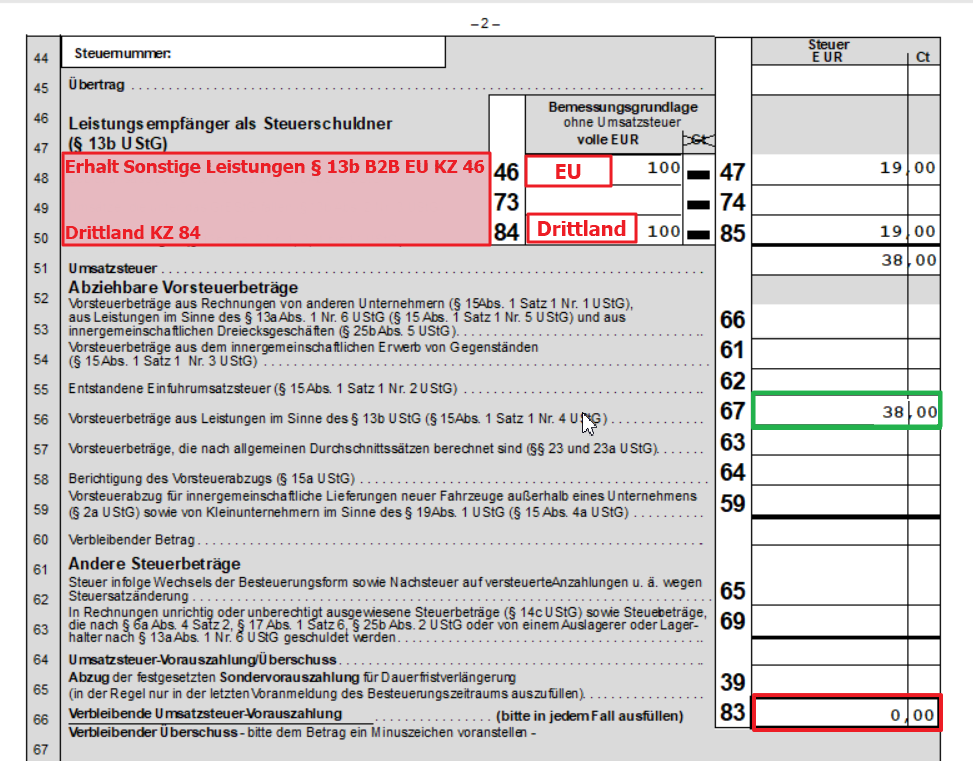
Task: Click the 'Umsatzsteuer' label on line 51
Action: tap(112, 269)
